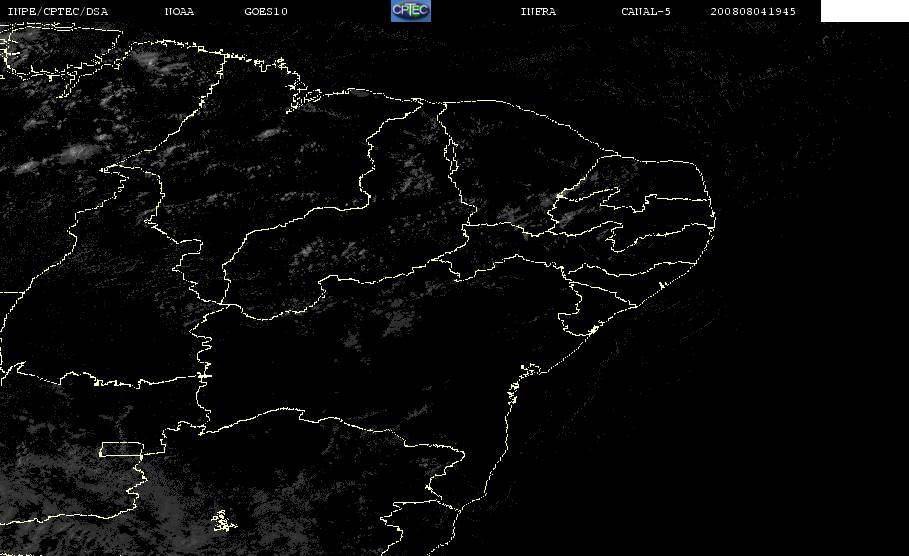Click the bright oval cloud in the north-central region
This screenshot has height=556, width=909.
point(268,134)
